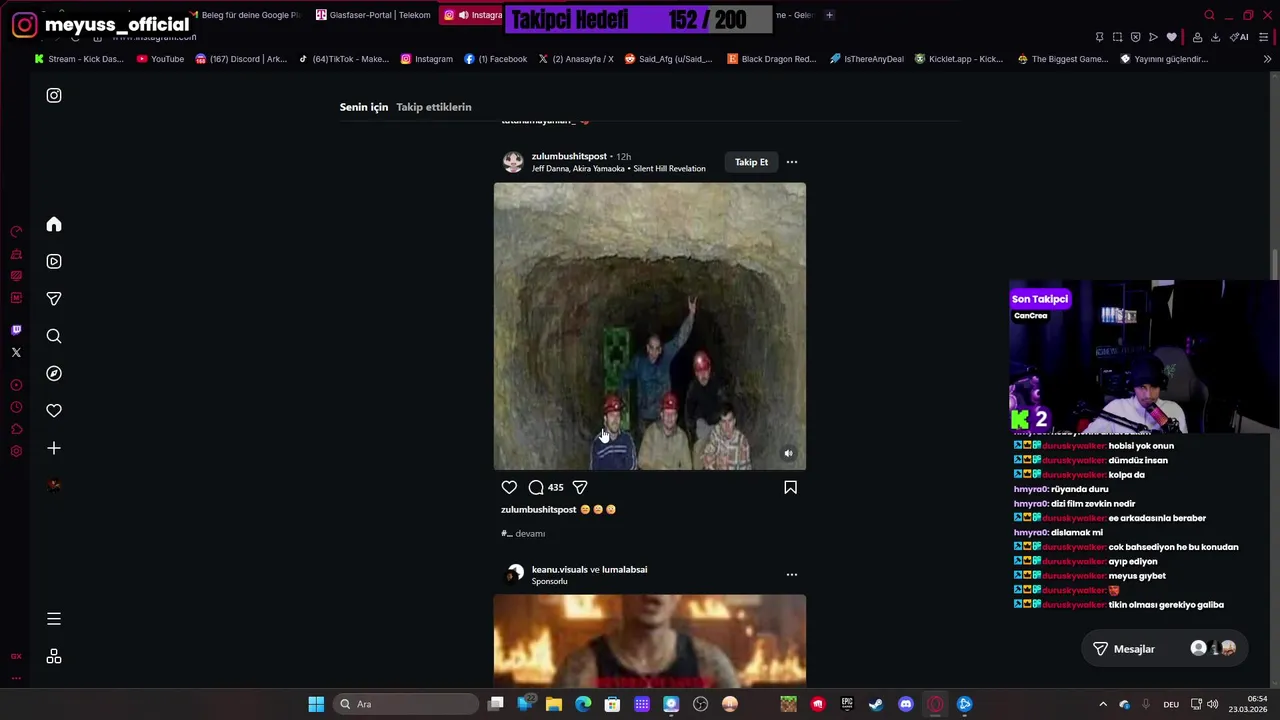Open Direct messages paper-plane sidebar icon
Image resolution: width=1280 pixels, height=720 pixels.
(x=54, y=298)
